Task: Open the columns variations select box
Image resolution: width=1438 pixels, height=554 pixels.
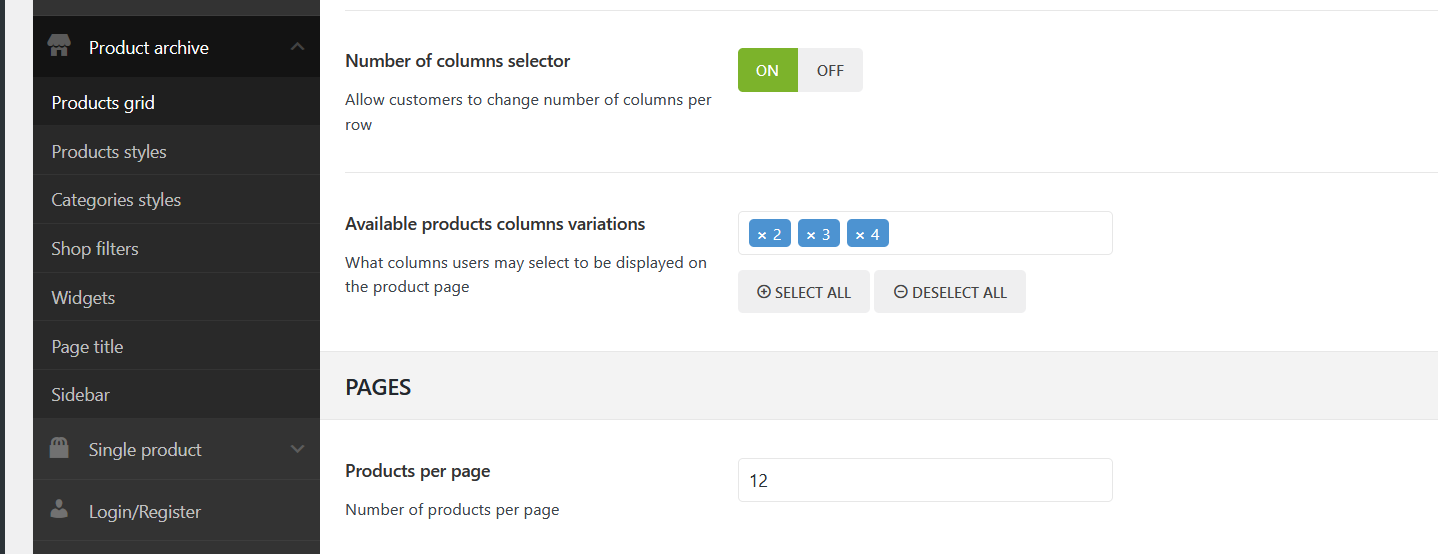Action: [x=1000, y=233]
